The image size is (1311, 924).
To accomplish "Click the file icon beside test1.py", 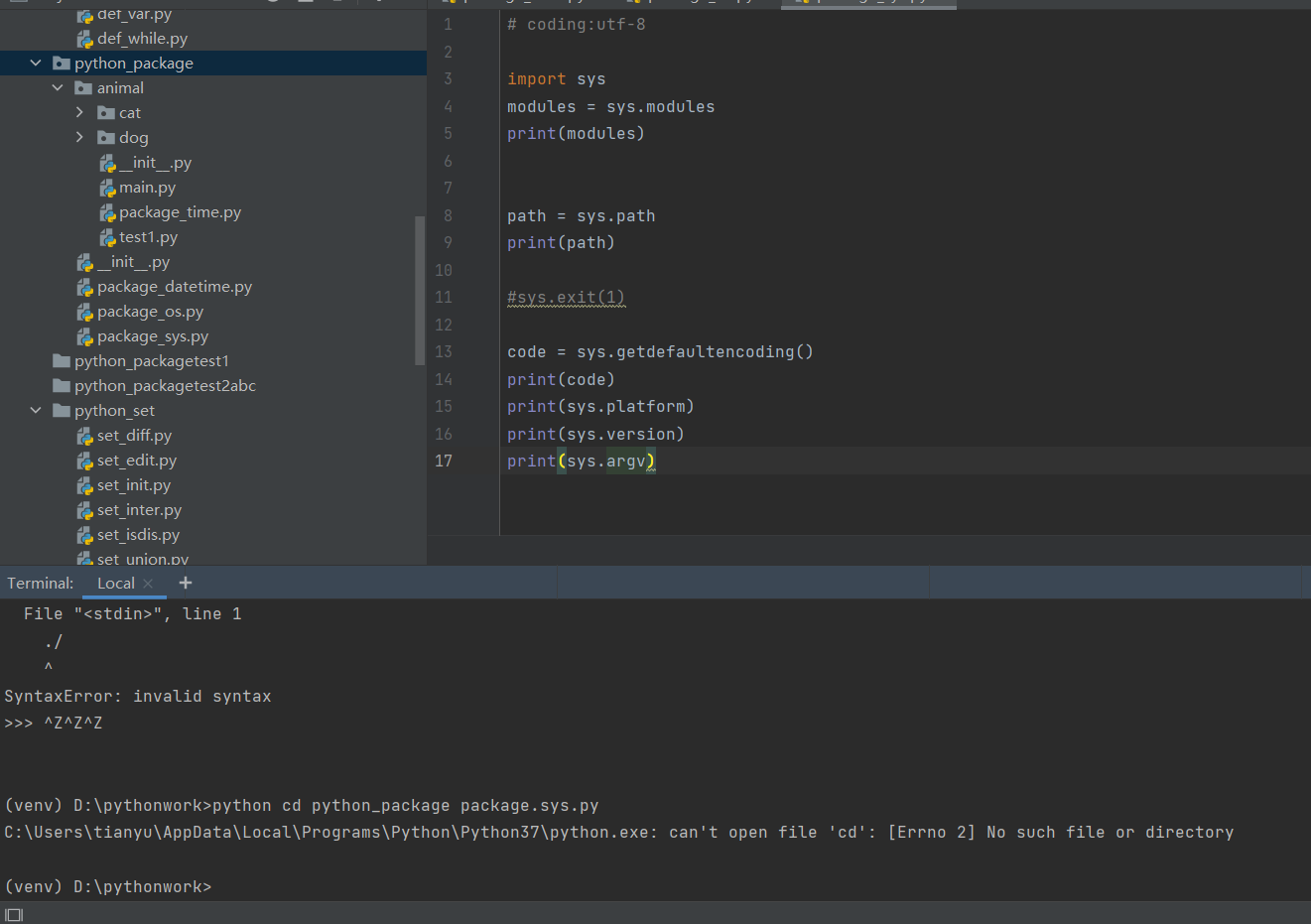I will 107,237.
